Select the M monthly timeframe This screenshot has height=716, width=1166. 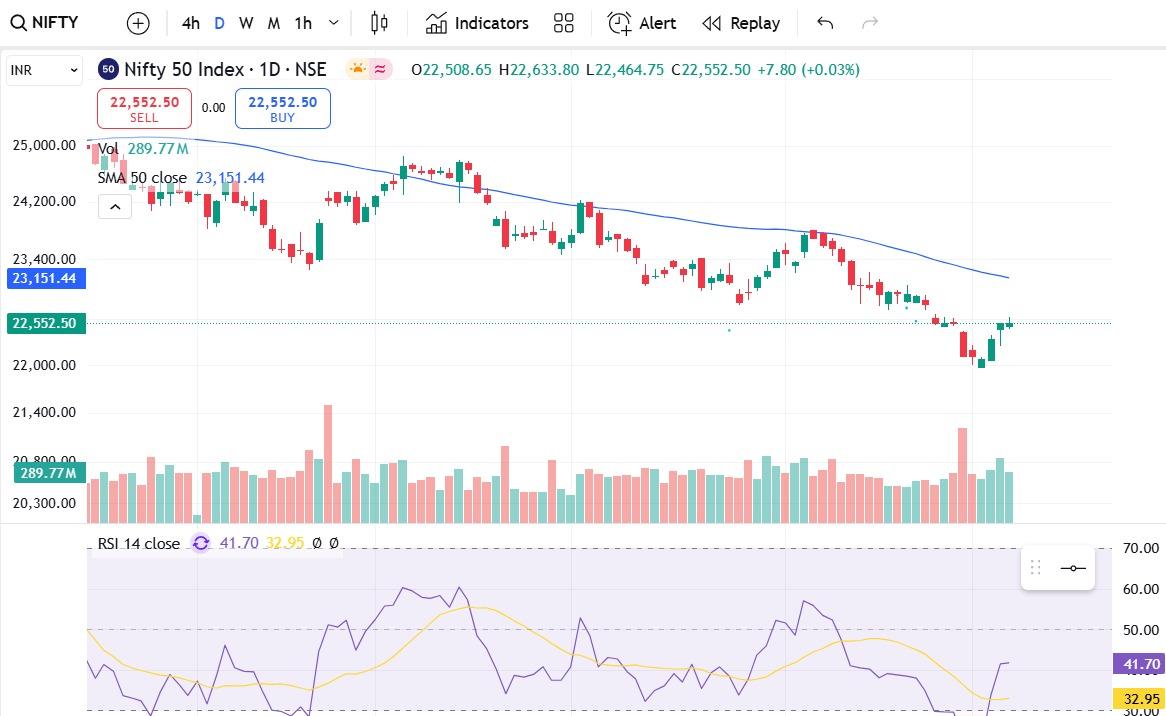pyautogui.click(x=274, y=23)
